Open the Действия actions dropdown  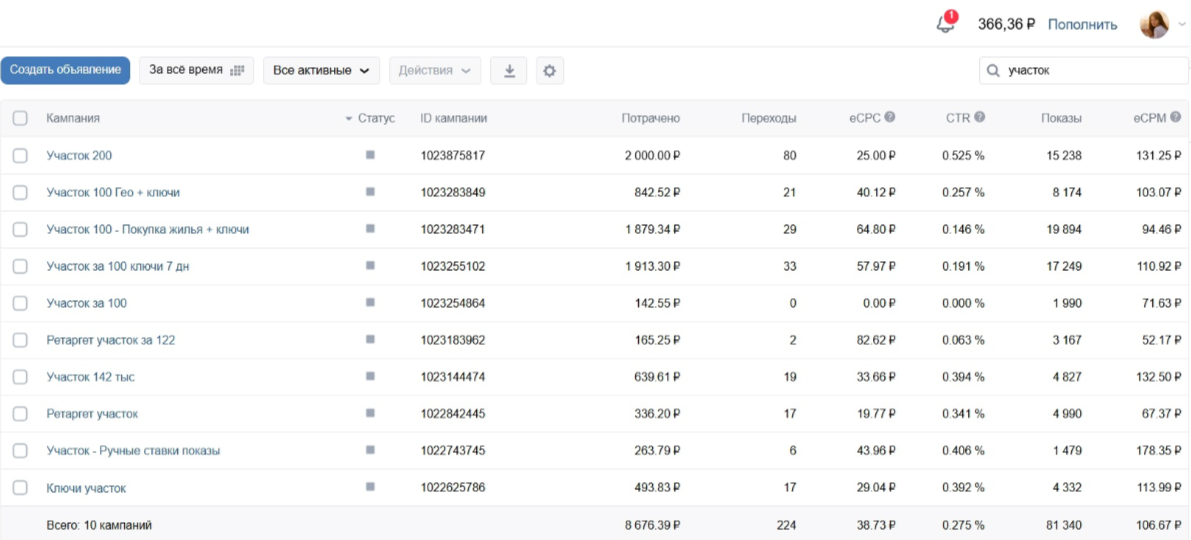tap(435, 71)
